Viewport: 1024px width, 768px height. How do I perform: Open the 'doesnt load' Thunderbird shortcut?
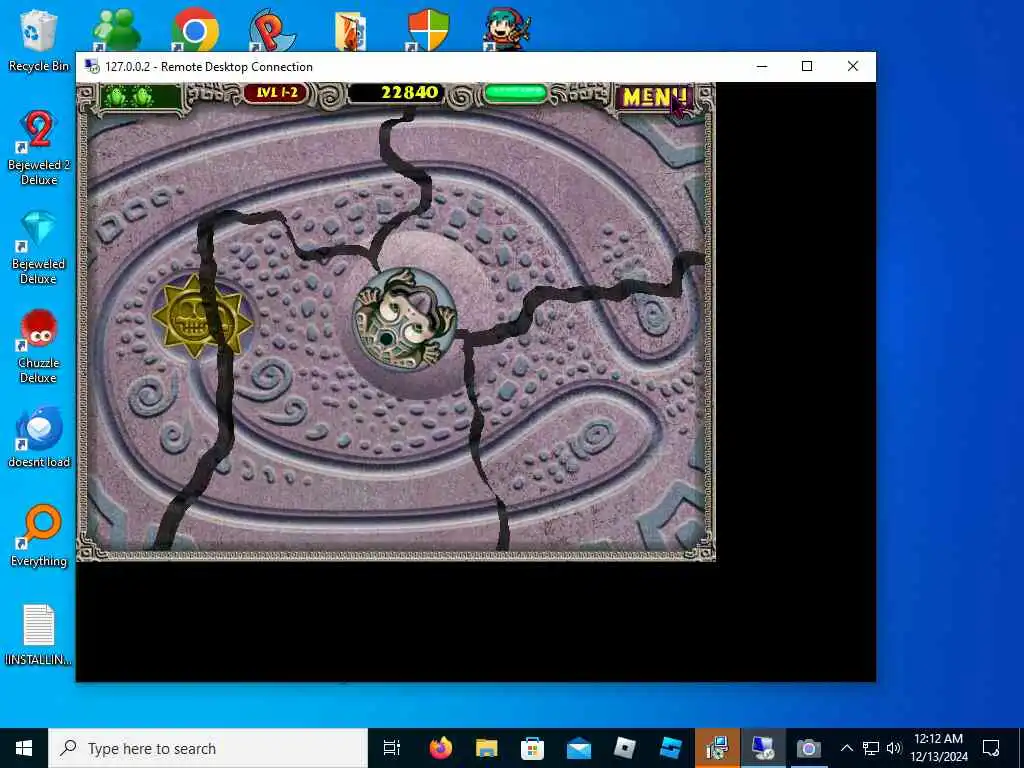coord(39,438)
